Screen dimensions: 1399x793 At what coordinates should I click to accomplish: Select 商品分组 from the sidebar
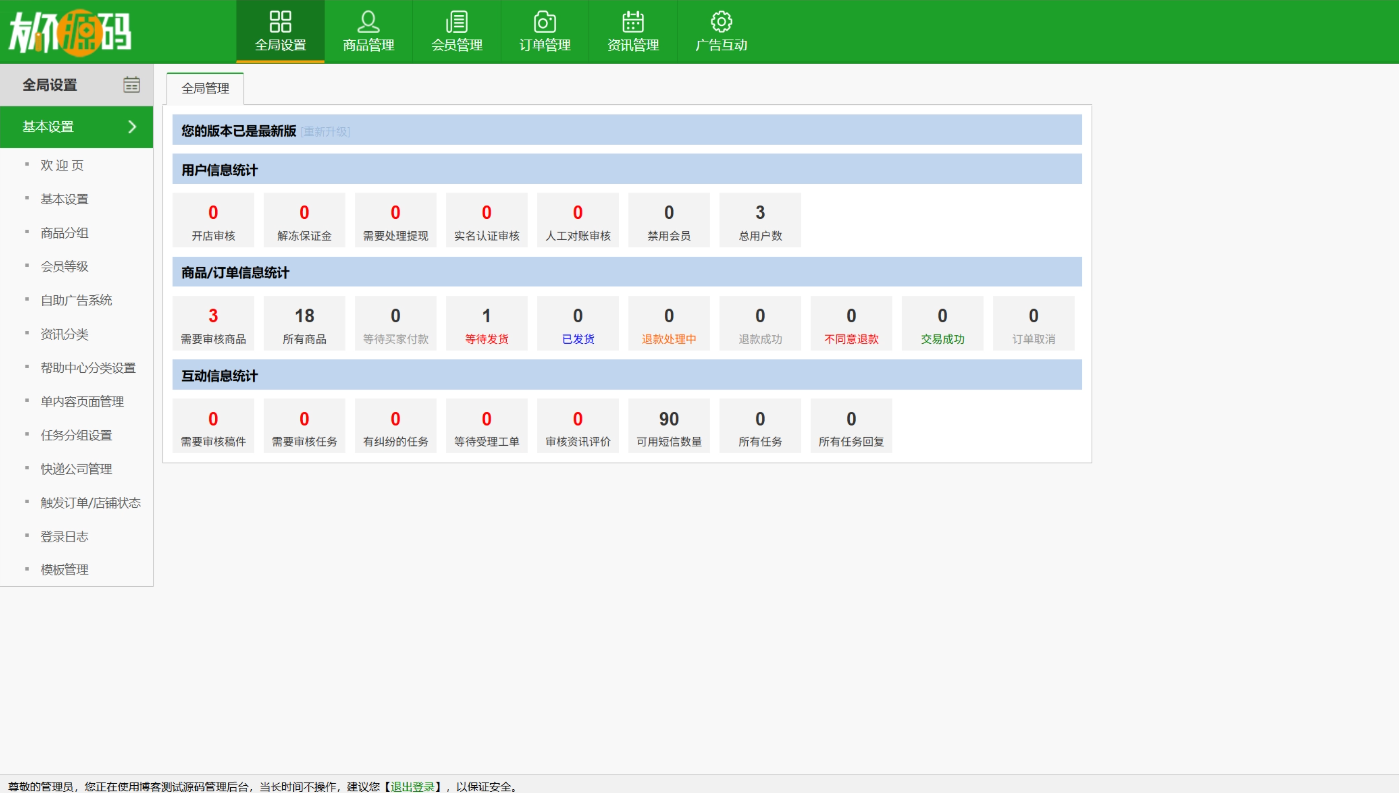tap(64, 233)
